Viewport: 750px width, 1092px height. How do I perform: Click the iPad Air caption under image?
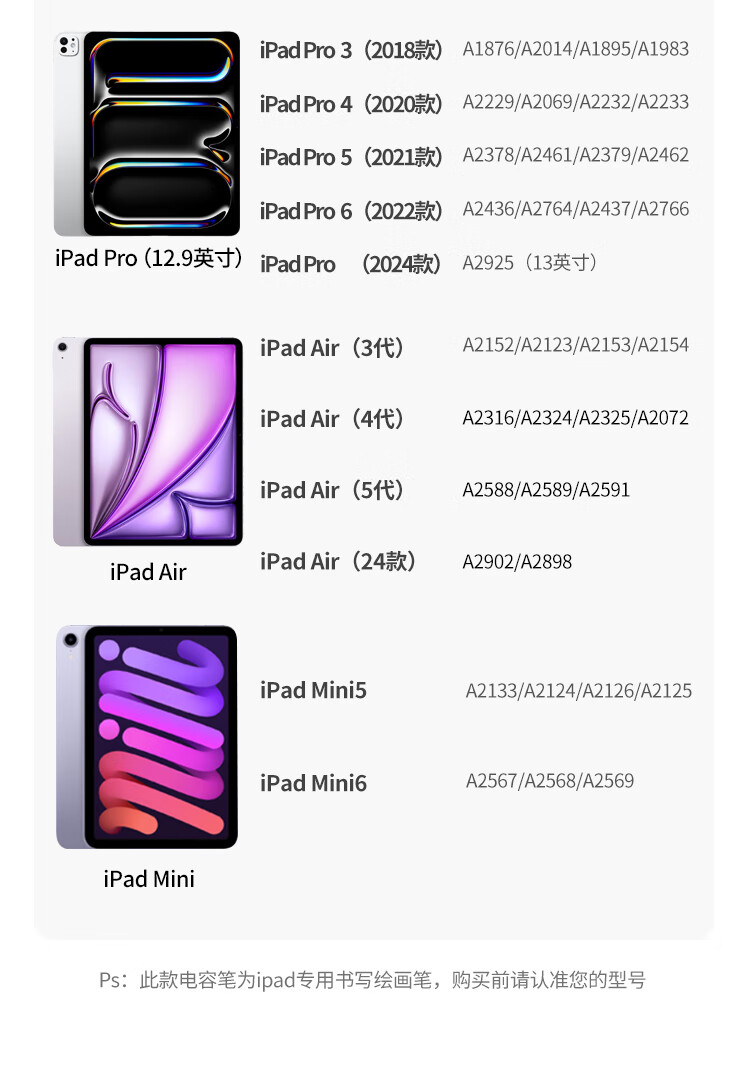pos(148,572)
